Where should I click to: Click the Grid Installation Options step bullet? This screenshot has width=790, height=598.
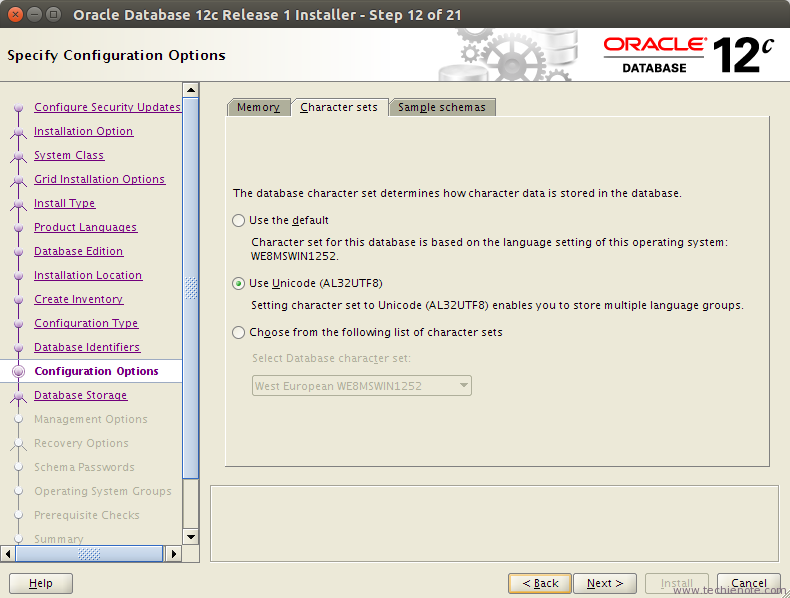tap(19, 179)
